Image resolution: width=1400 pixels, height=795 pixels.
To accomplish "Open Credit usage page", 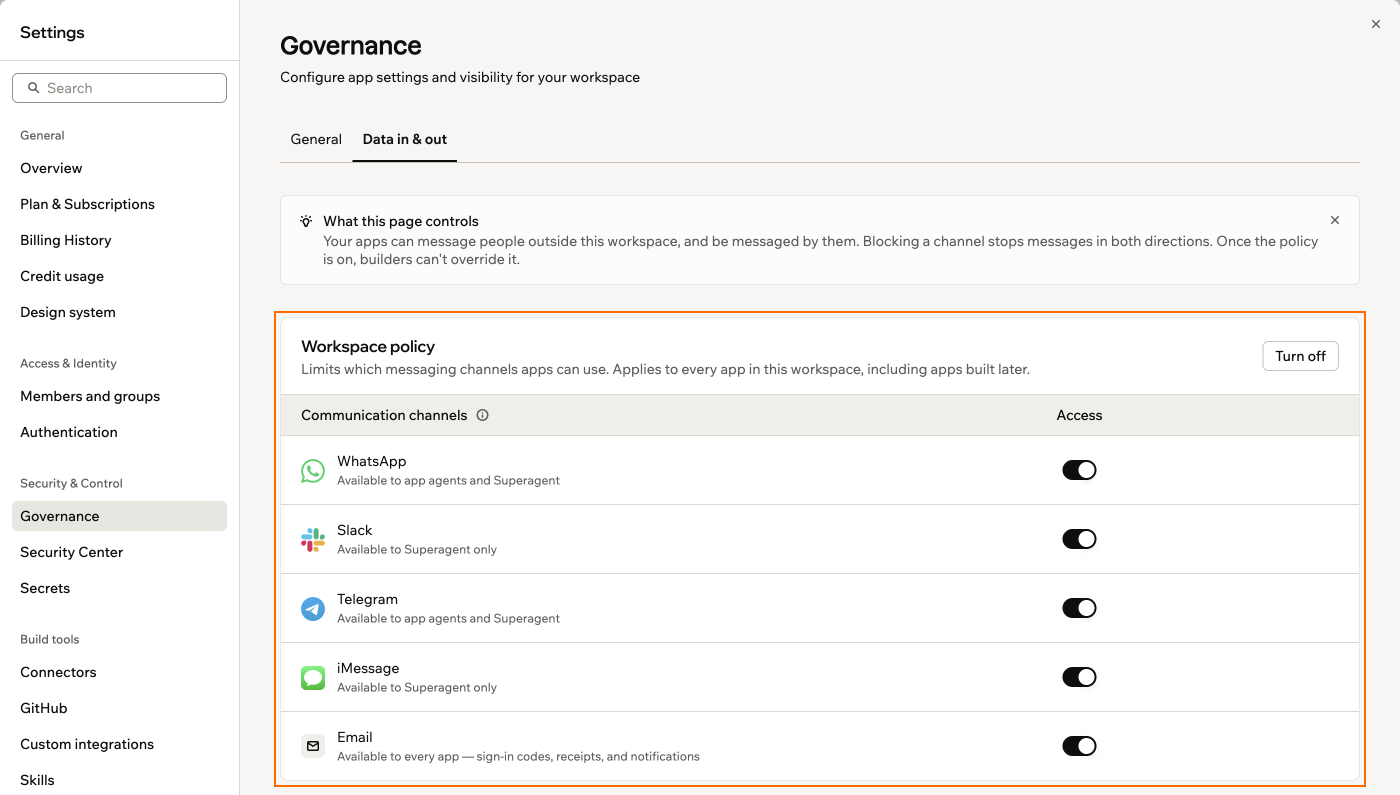I will coord(119,276).
